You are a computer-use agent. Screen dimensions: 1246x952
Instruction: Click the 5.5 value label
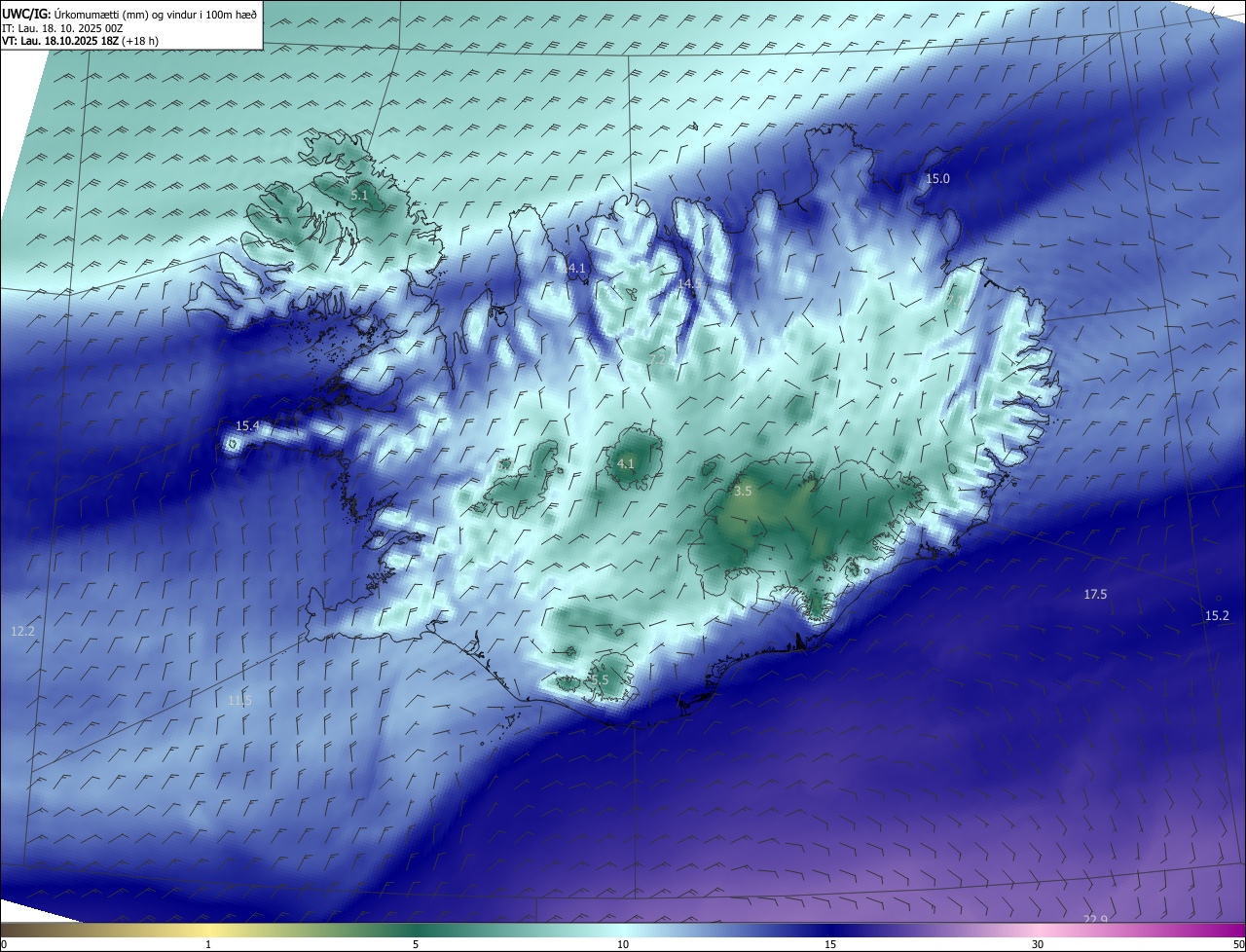pos(600,679)
